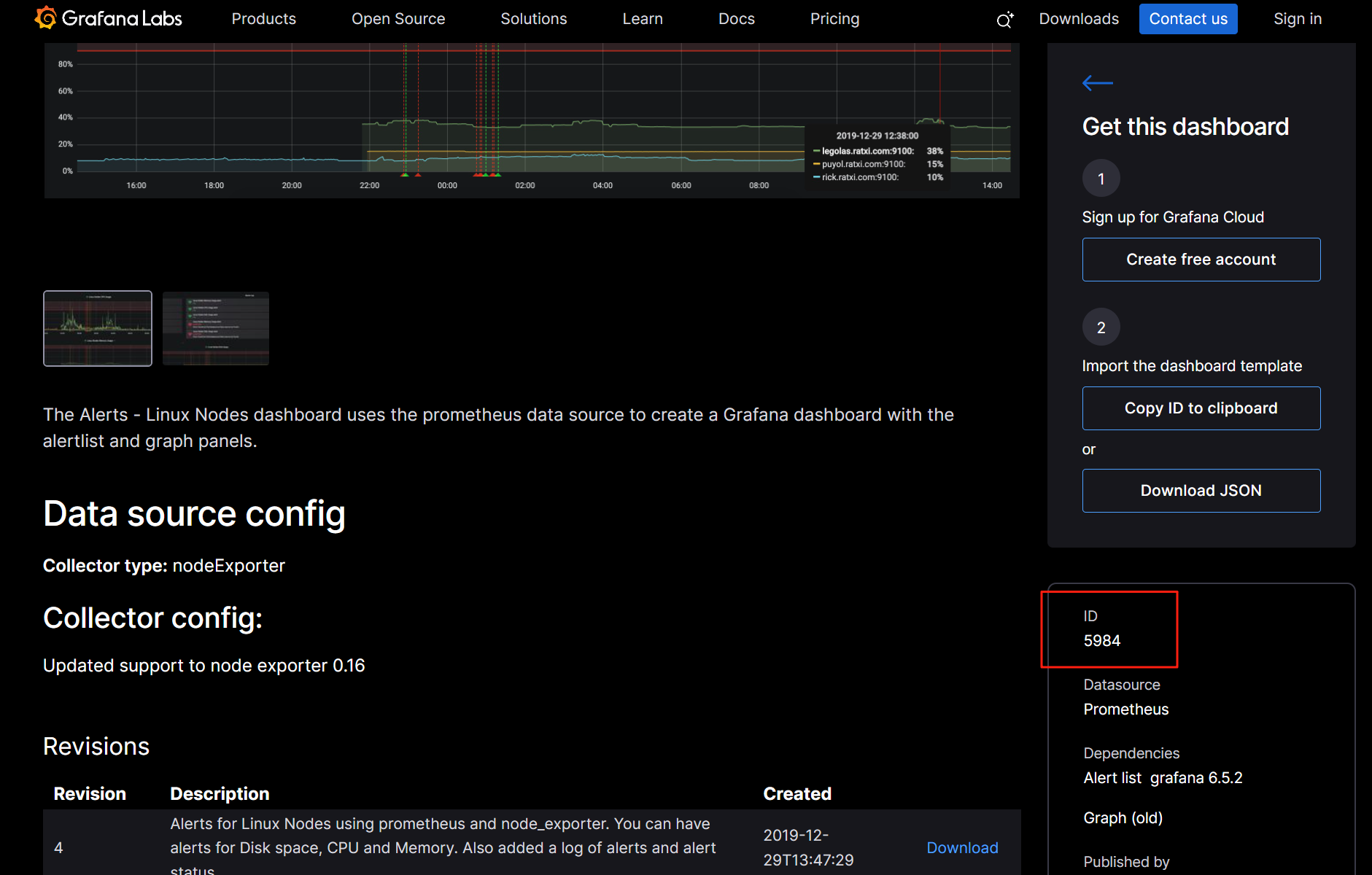Screen dimensions: 1372x875
Task: Click the Alert list dependency text
Action: click(1112, 778)
